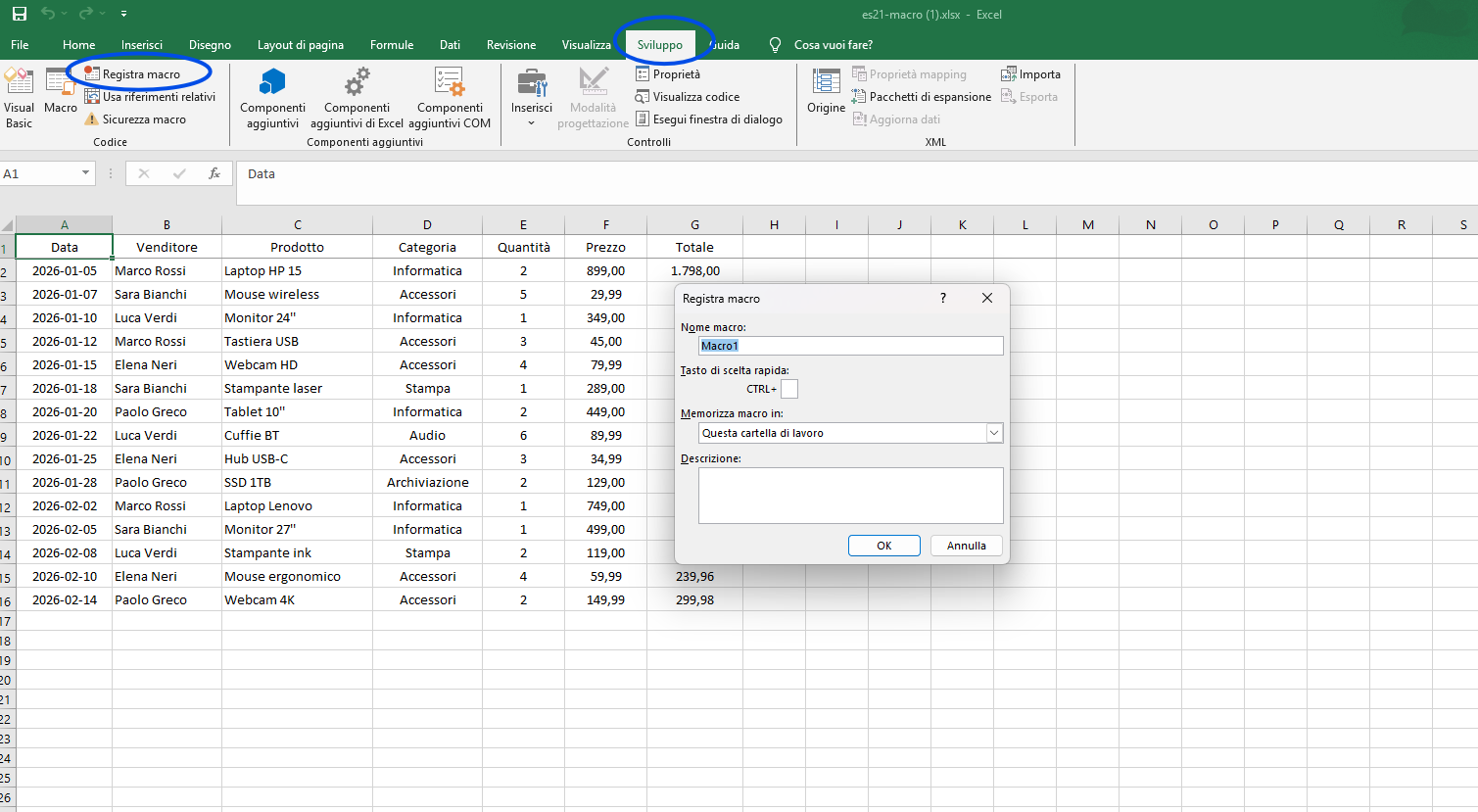
Task: Confirm the dialog with OK
Action: (884, 546)
